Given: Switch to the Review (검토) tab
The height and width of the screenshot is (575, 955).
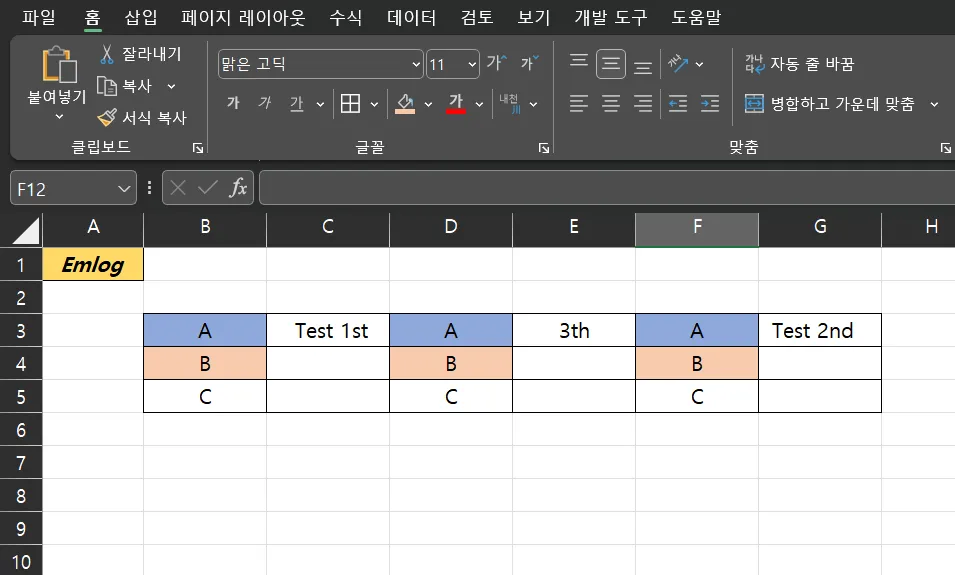Looking at the screenshot, I should pyautogui.click(x=476, y=17).
